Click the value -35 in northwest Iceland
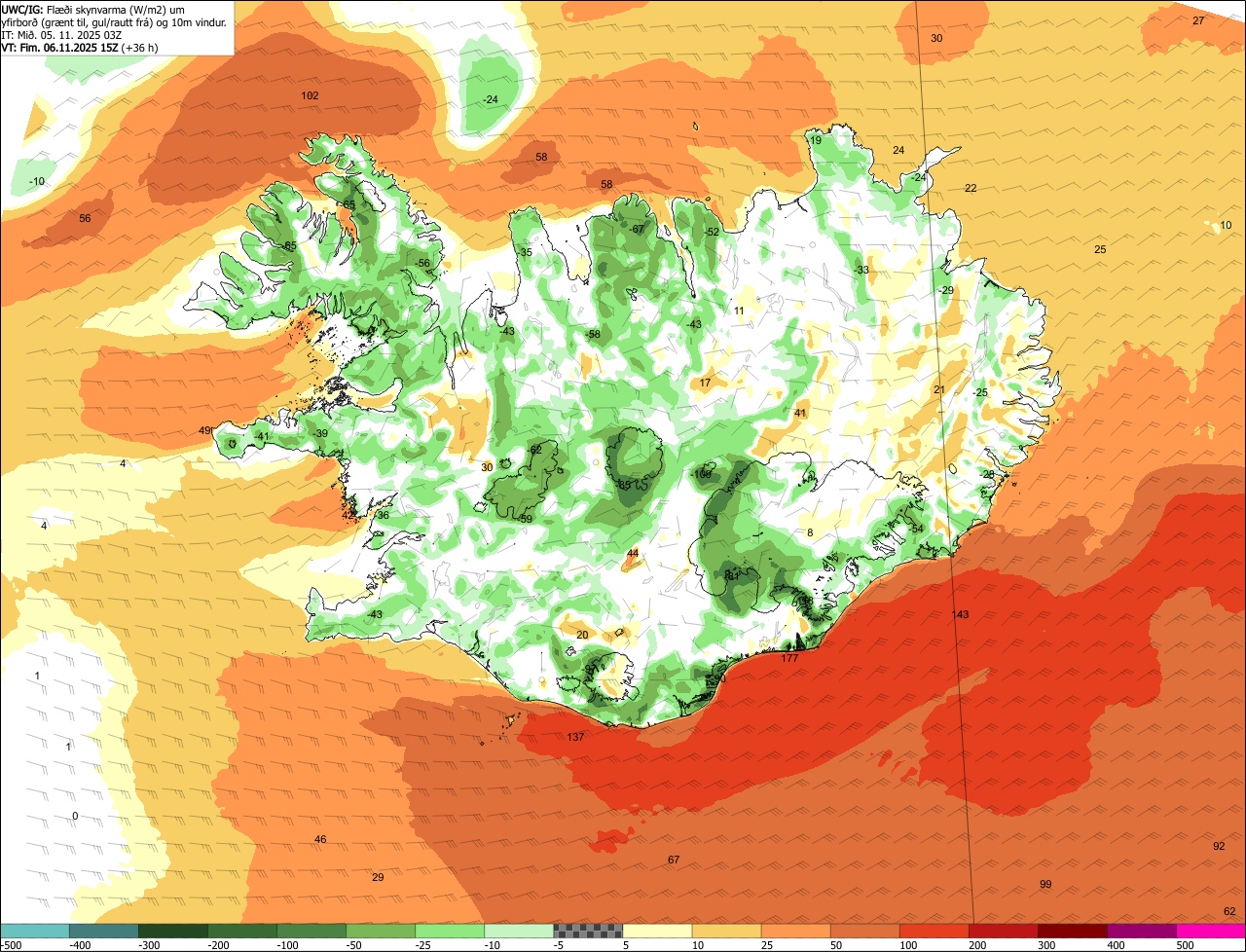1246x952 pixels. point(526,252)
